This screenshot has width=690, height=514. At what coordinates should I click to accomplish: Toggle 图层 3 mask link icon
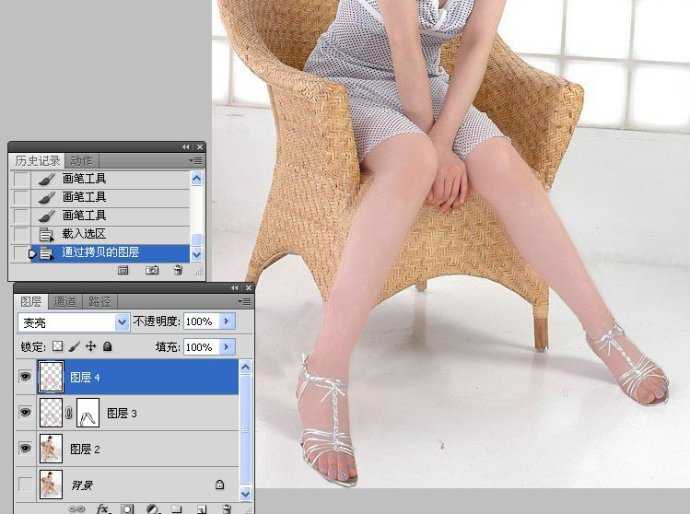click(69, 413)
